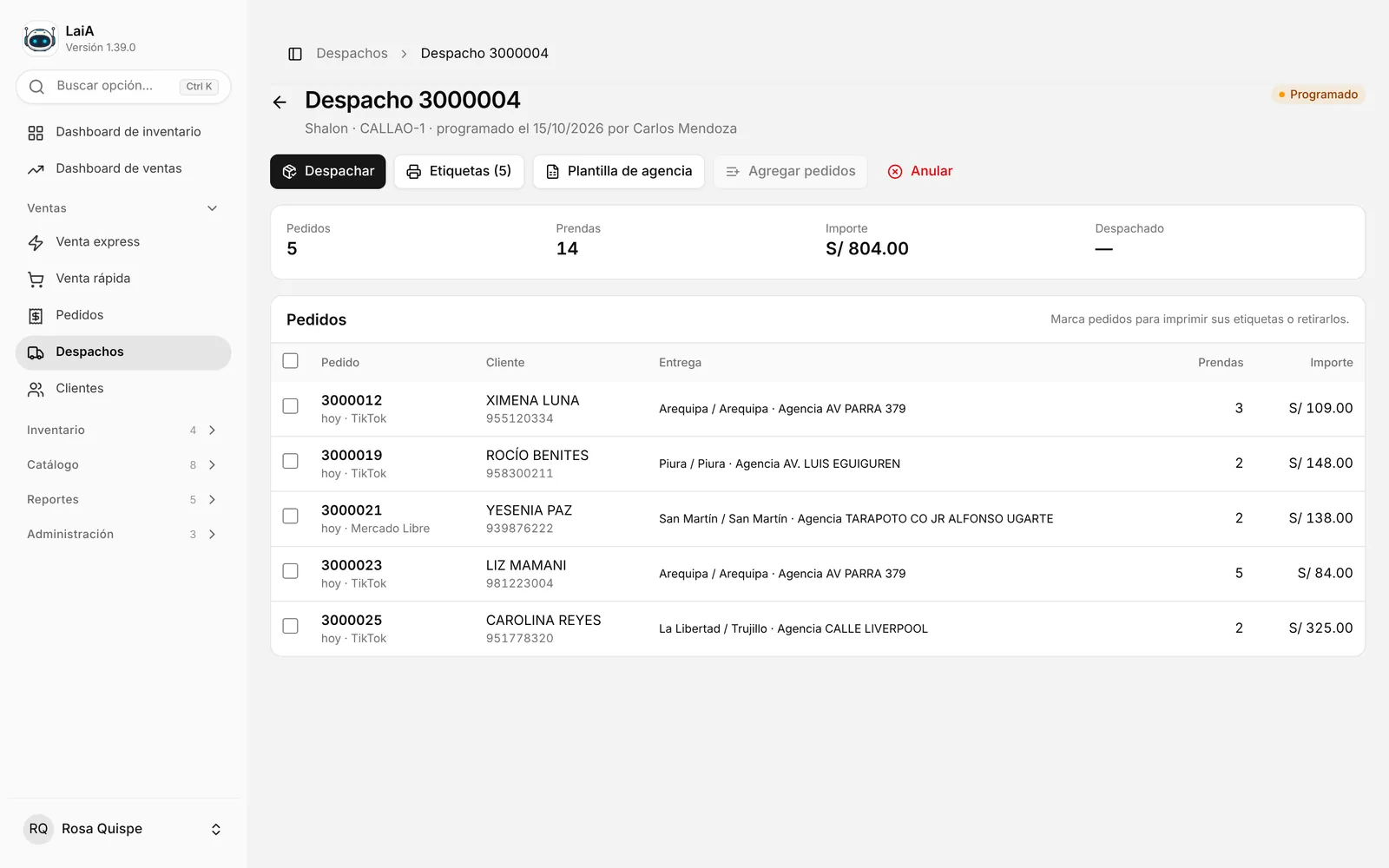
Task: Open Venta rápida cart icon
Action: pos(36,279)
